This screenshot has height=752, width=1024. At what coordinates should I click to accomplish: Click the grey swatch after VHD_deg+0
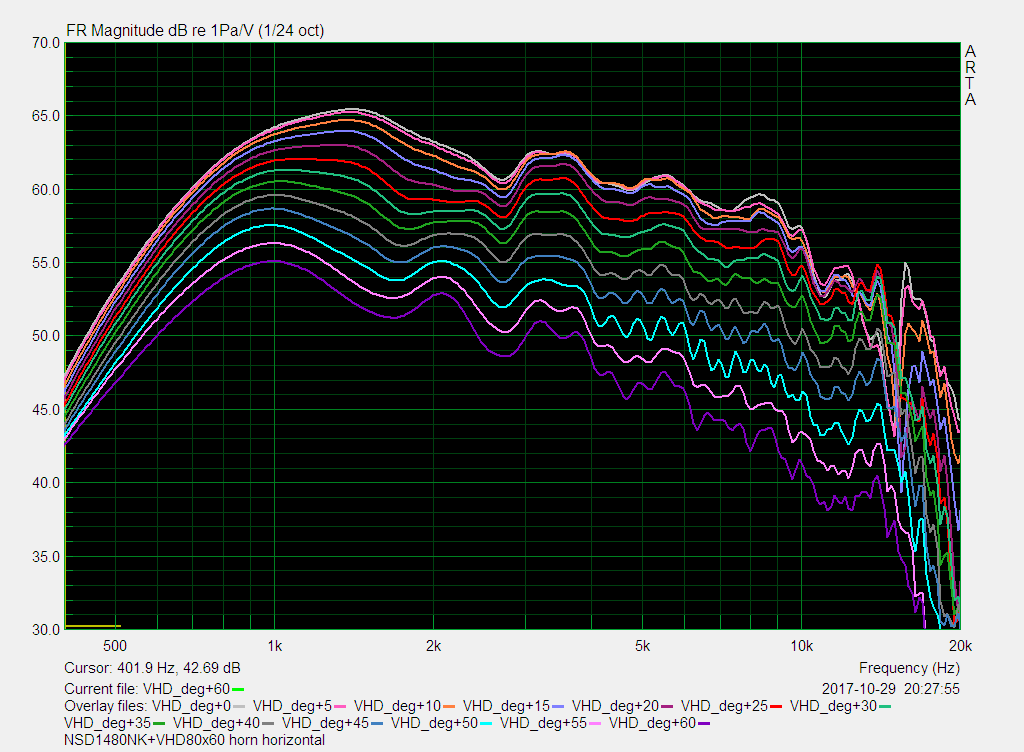tap(239, 707)
